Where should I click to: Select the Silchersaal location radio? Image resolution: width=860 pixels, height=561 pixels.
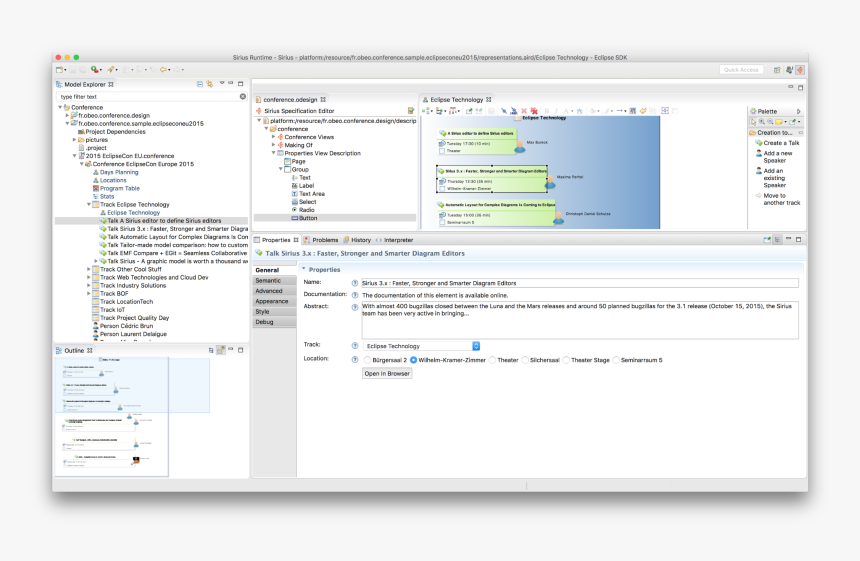click(x=525, y=360)
